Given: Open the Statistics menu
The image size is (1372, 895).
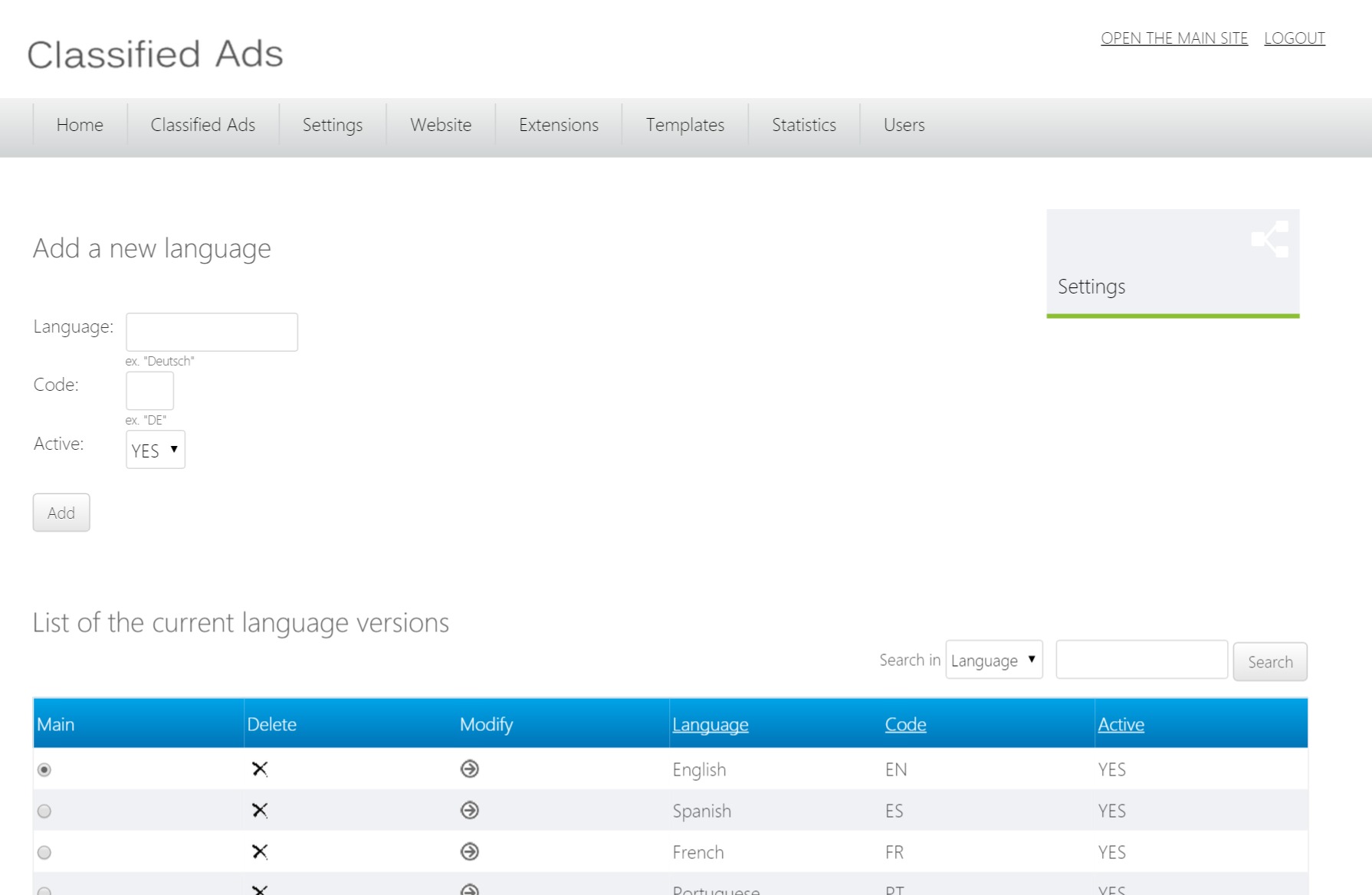Looking at the screenshot, I should [803, 125].
